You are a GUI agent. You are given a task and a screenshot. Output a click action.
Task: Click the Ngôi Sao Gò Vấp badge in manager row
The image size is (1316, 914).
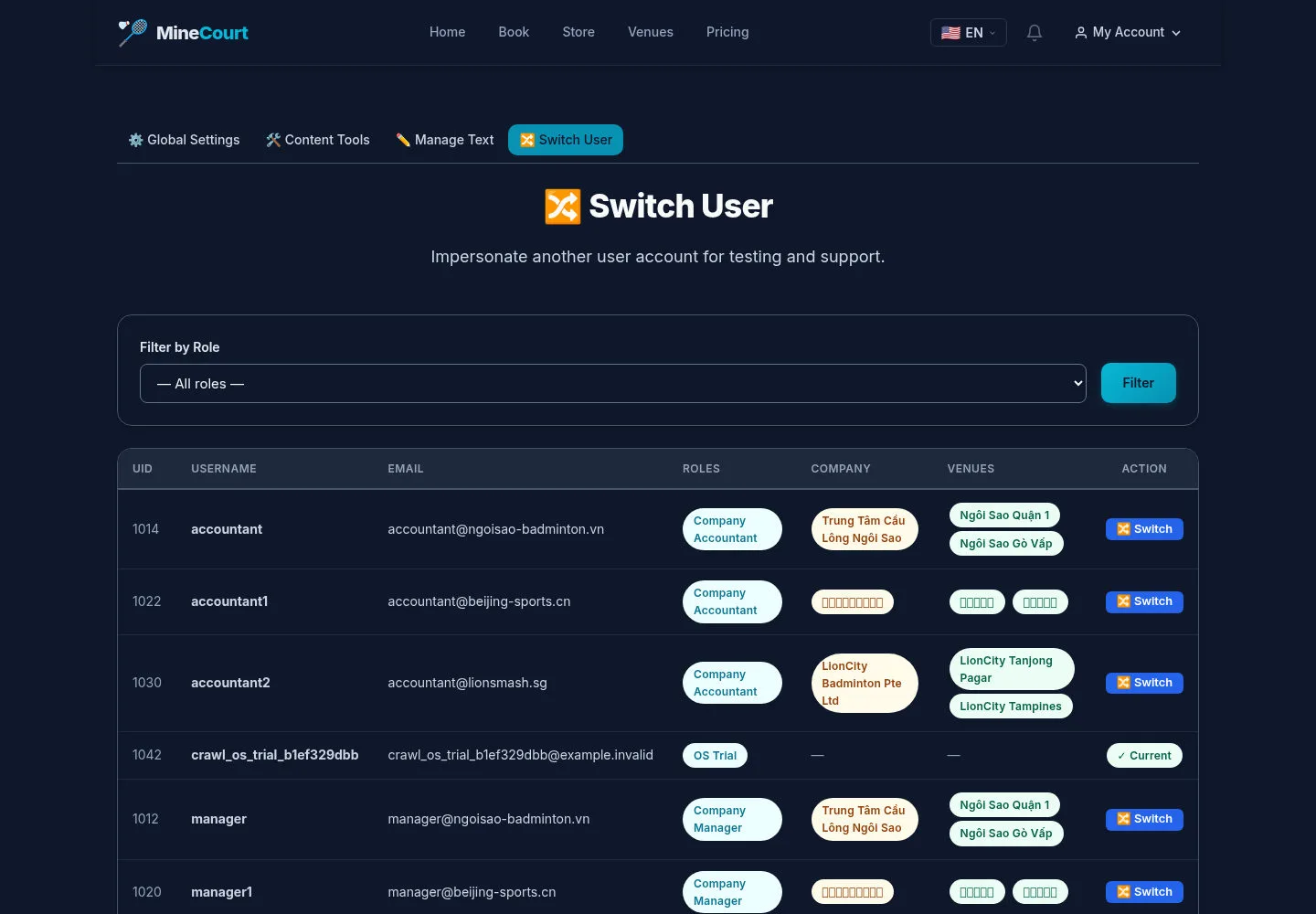pyautogui.click(x=1006, y=834)
